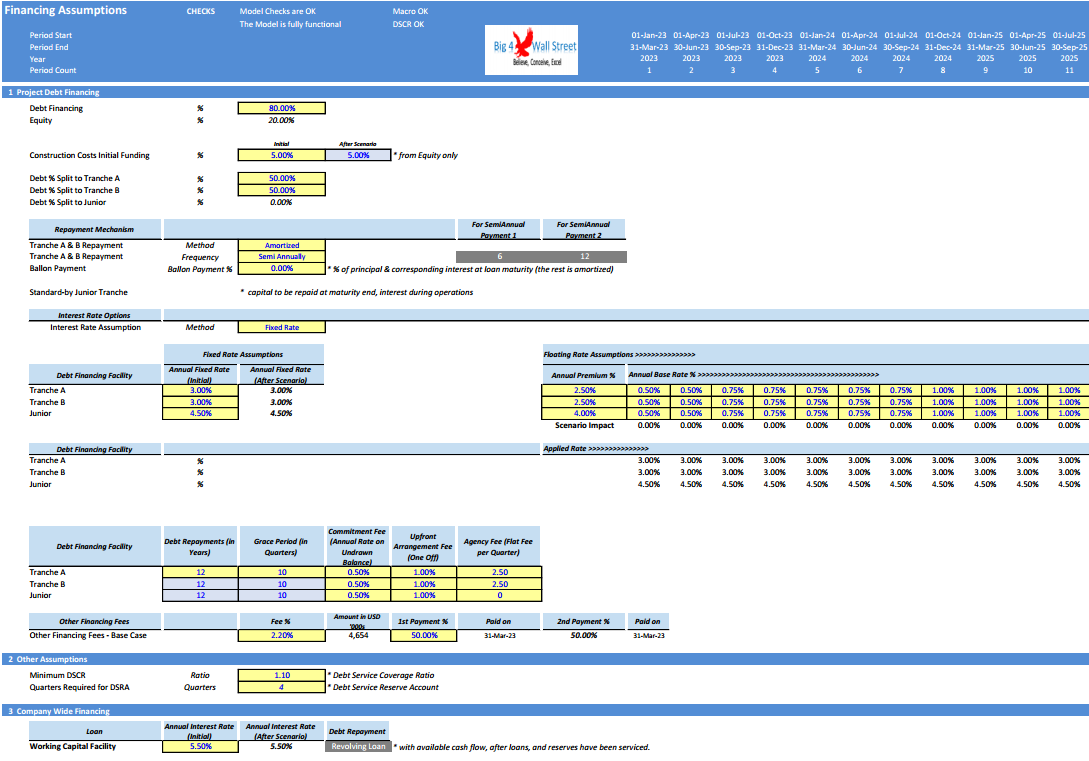Click the 1st Payment 50.00% cell
1089x761 pixels.
[x=424, y=635]
